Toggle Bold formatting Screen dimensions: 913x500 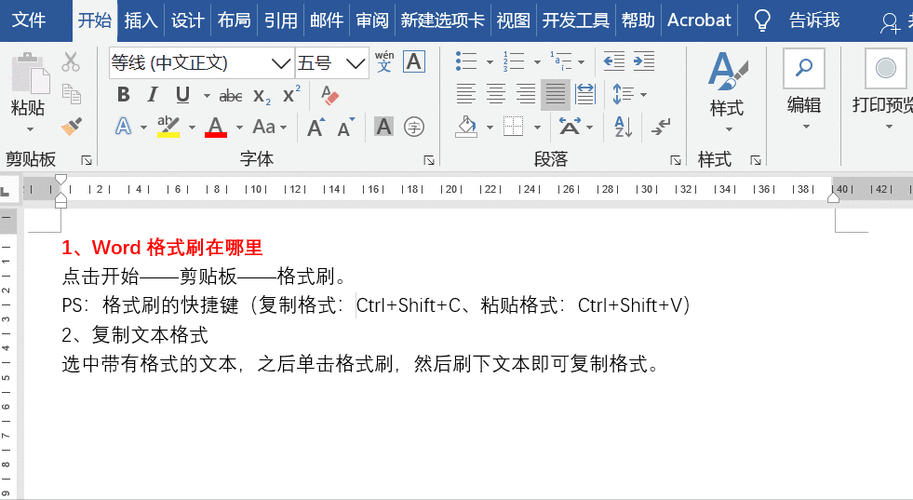tap(123, 94)
